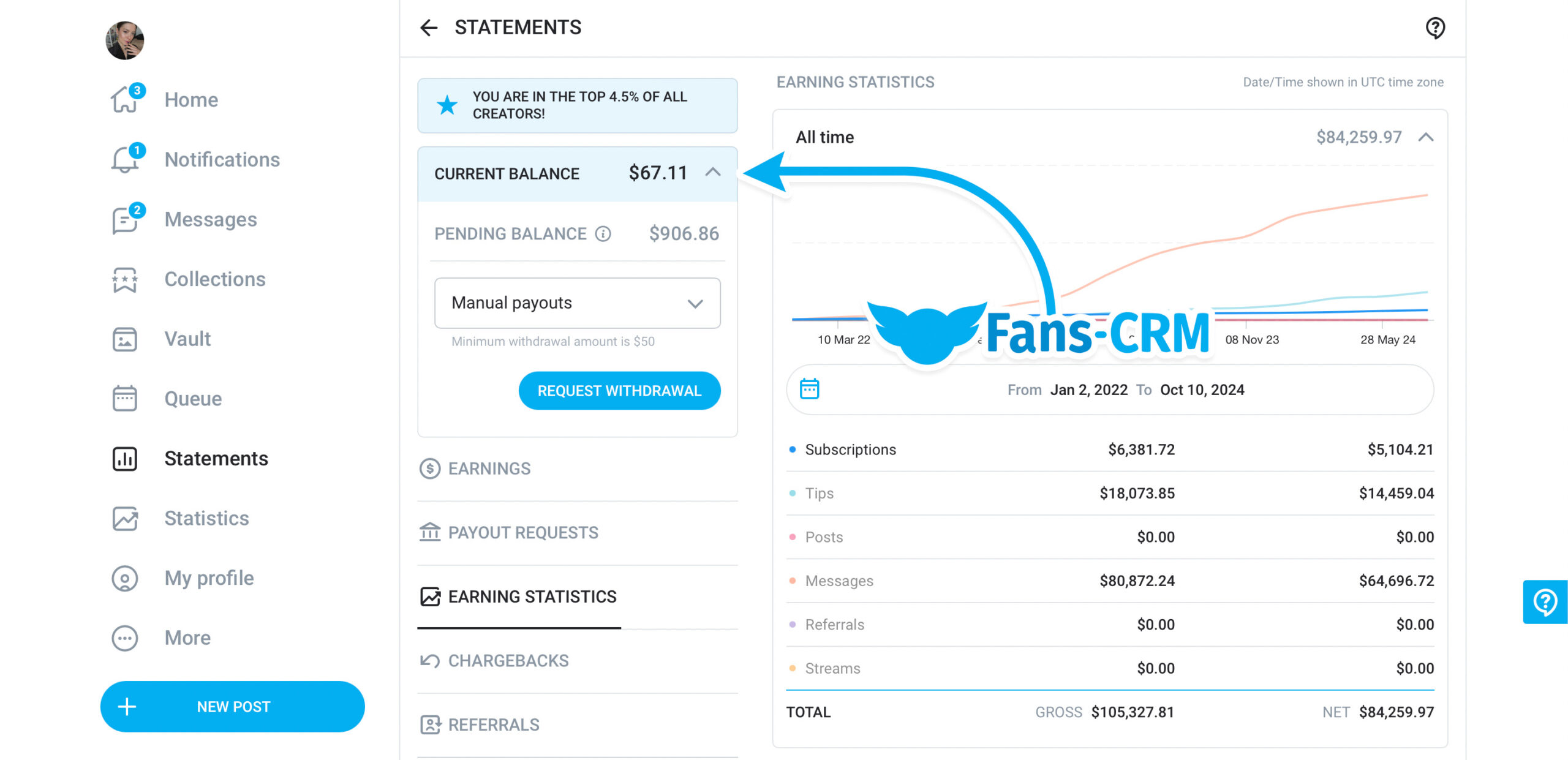This screenshot has width=1568, height=760.
Task: Open Referrals section
Action: (494, 724)
